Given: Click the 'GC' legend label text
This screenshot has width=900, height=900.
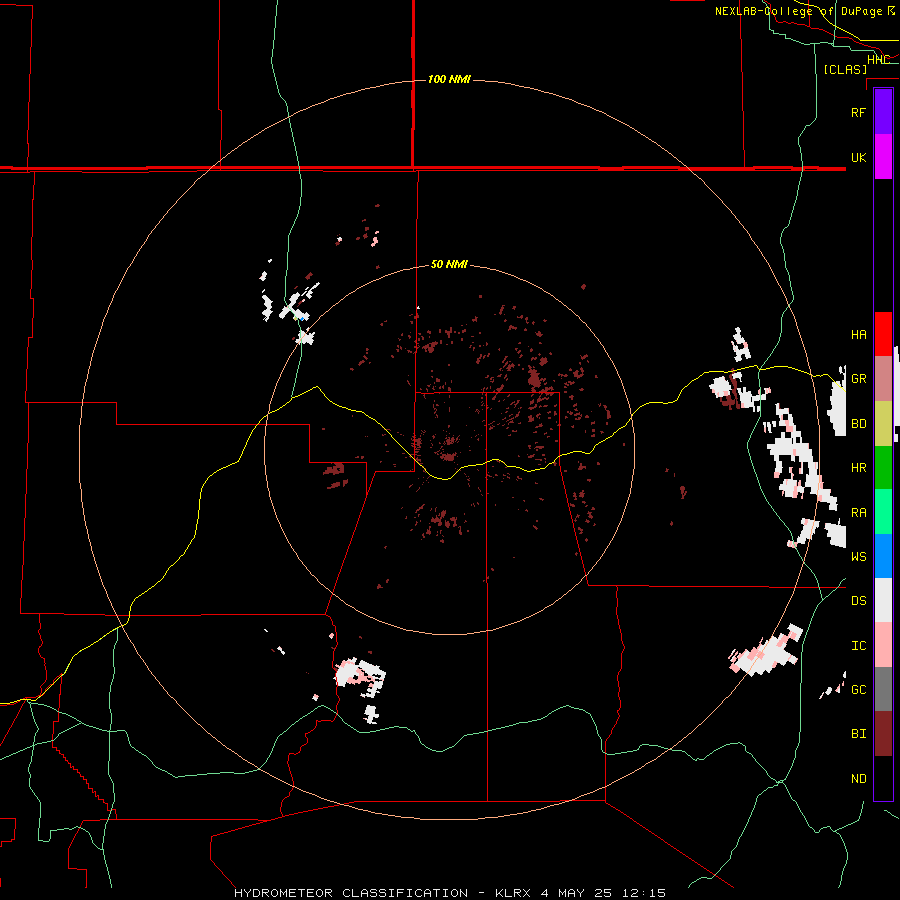Looking at the screenshot, I should pos(858,690).
